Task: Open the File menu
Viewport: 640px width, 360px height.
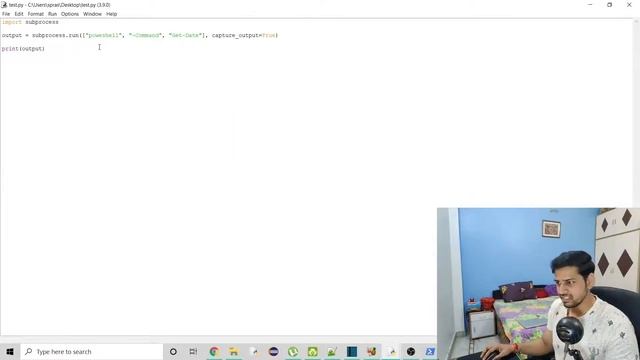Action: click(6, 14)
